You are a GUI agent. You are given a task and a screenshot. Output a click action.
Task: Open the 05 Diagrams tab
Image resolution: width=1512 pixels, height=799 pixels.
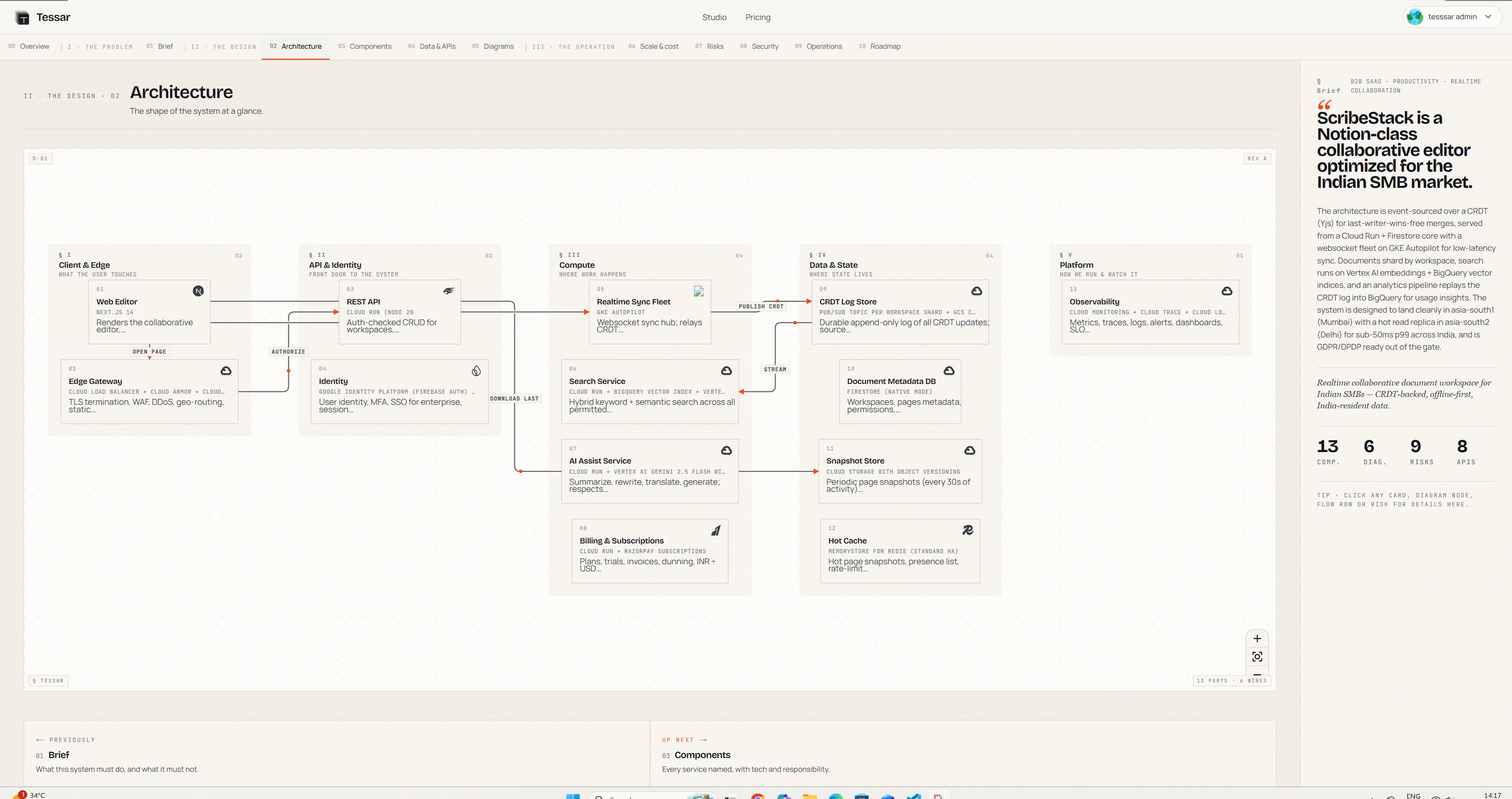click(x=493, y=46)
